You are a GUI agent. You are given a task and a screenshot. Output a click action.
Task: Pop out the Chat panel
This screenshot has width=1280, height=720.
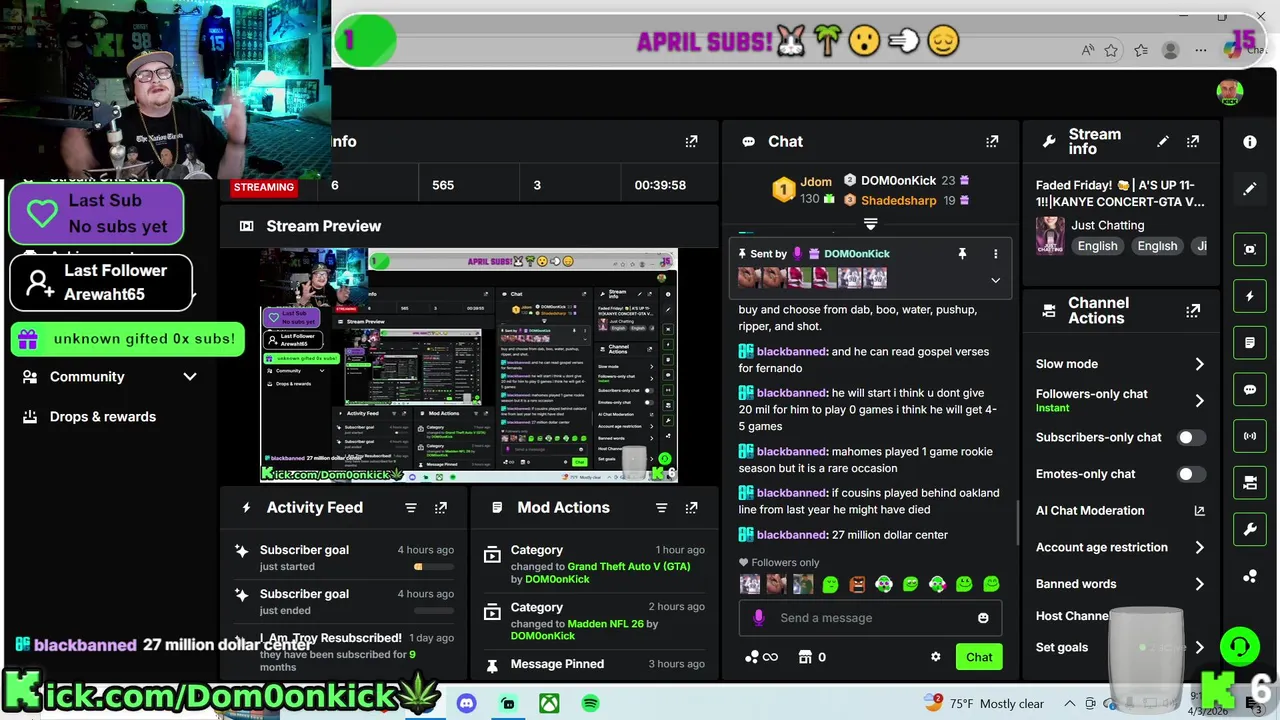tap(992, 142)
